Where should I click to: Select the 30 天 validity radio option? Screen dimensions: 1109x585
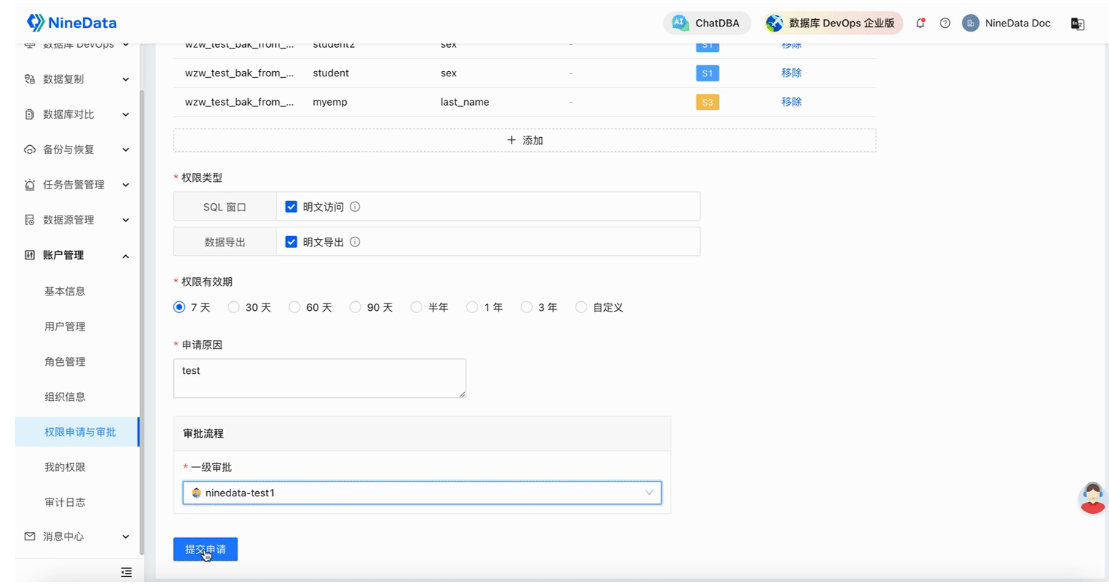pos(234,308)
